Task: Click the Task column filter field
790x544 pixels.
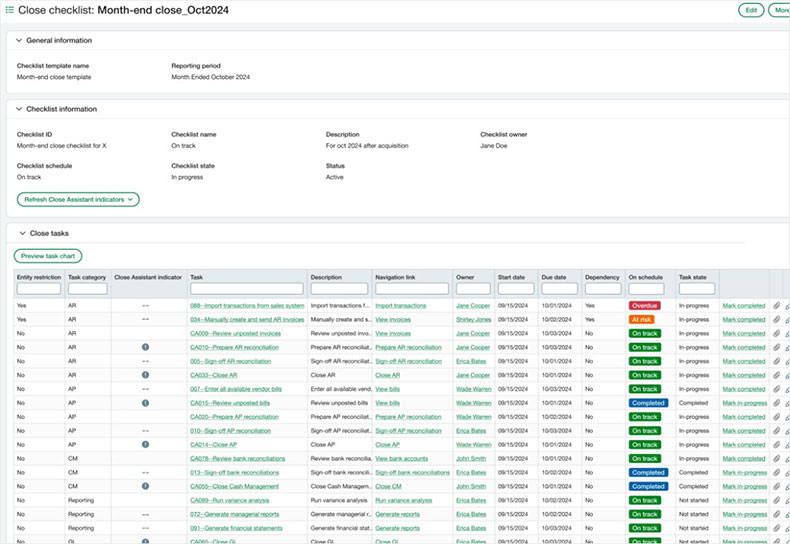Action: point(247,289)
